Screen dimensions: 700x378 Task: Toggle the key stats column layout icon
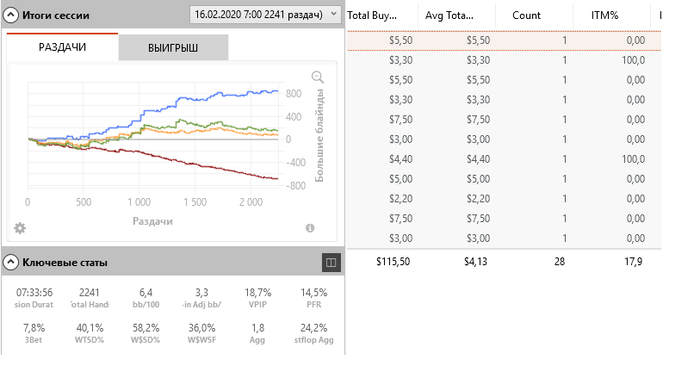[x=331, y=262]
